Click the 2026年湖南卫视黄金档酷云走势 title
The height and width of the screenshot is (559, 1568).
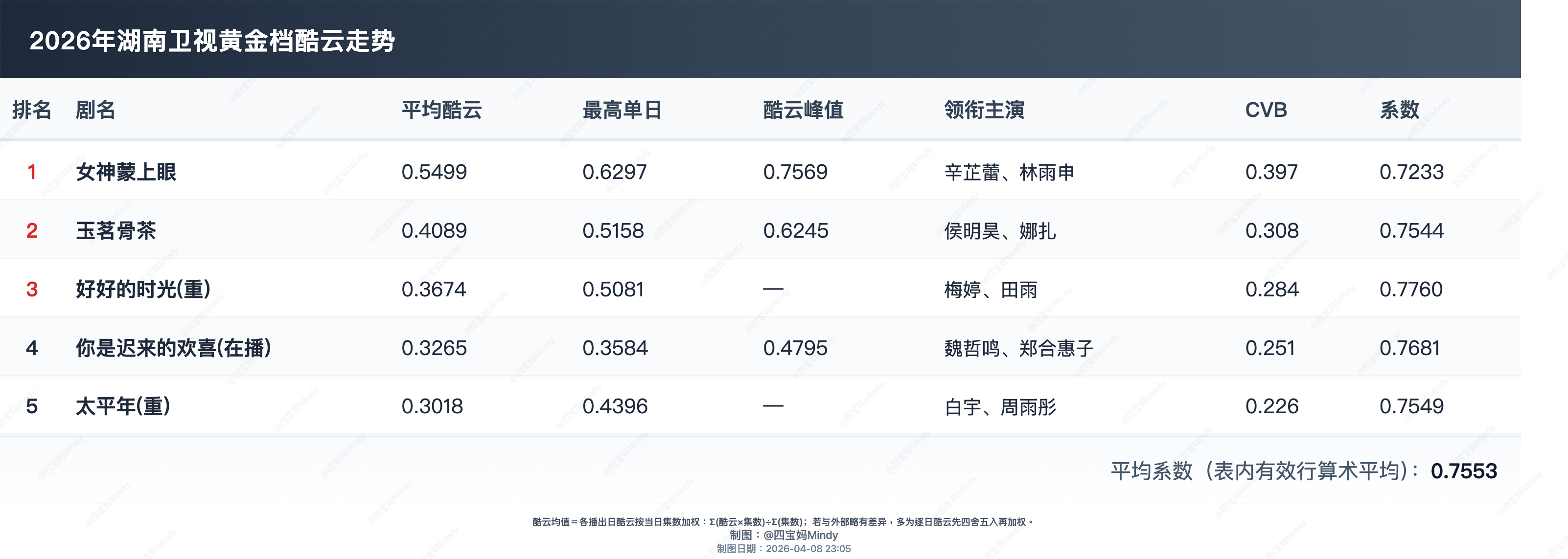tap(212, 42)
